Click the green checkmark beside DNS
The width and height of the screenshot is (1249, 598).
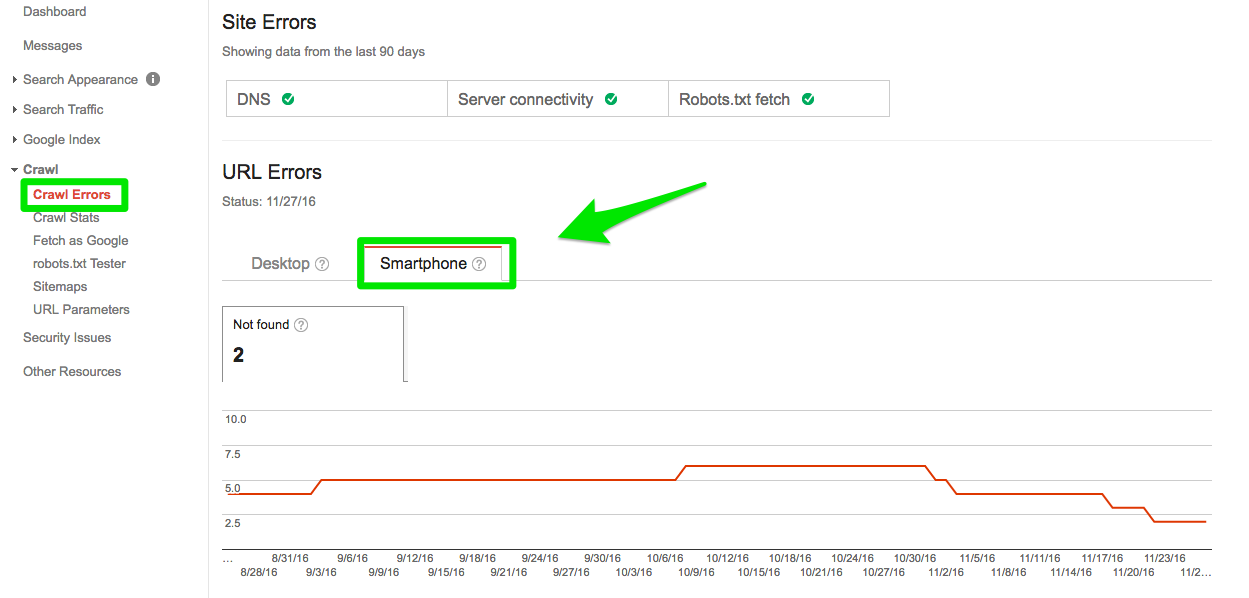[288, 99]
